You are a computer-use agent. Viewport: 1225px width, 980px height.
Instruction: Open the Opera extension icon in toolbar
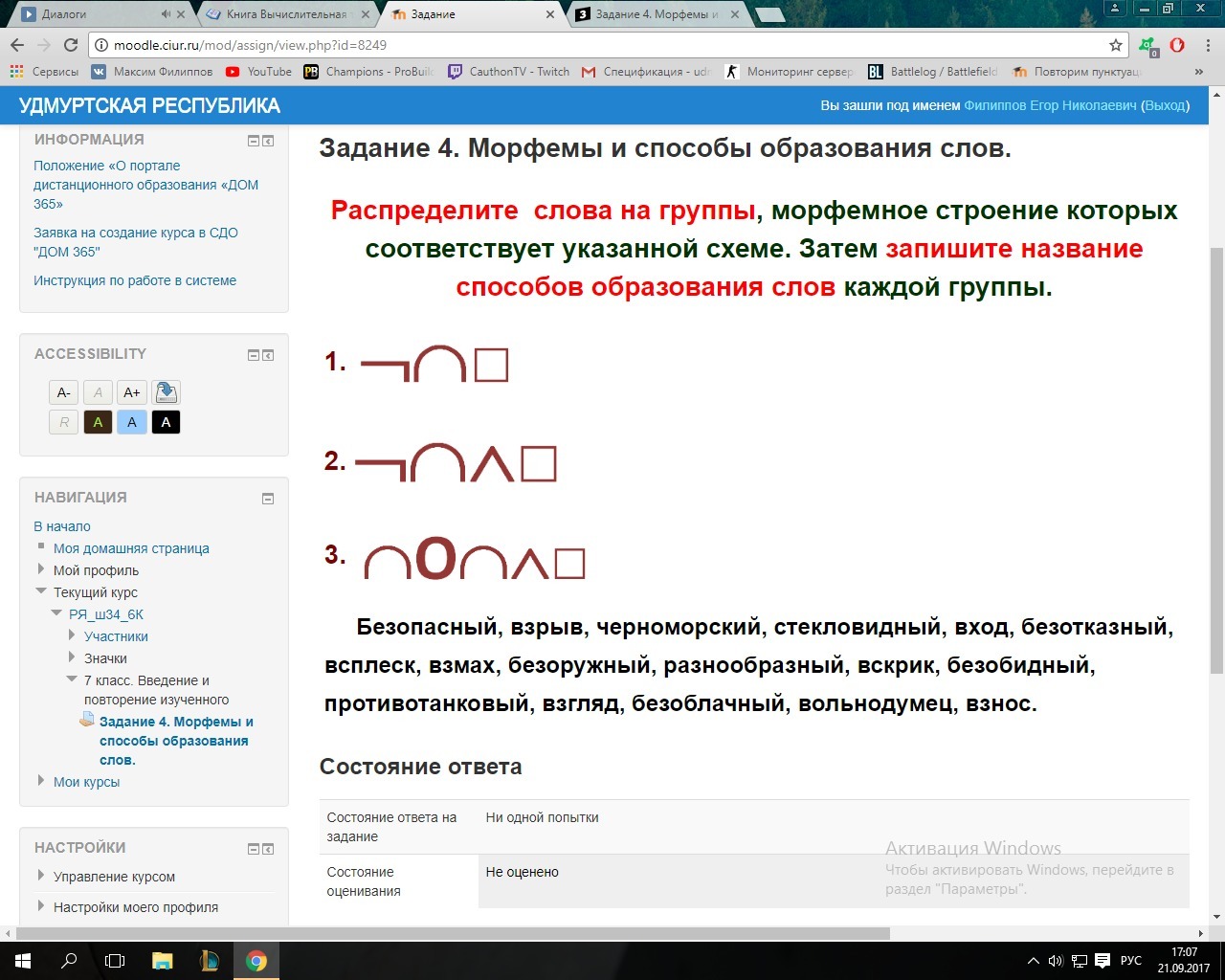tap(1177, 45)
